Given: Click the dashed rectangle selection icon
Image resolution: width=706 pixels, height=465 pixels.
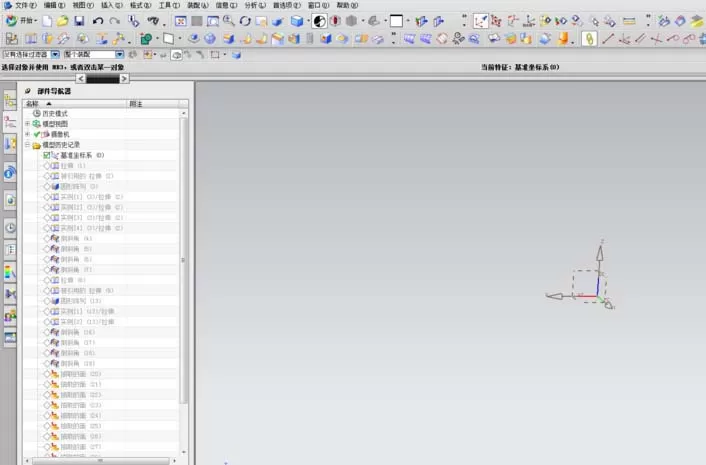Looking at the screenshot, I should tap(215, 55).
